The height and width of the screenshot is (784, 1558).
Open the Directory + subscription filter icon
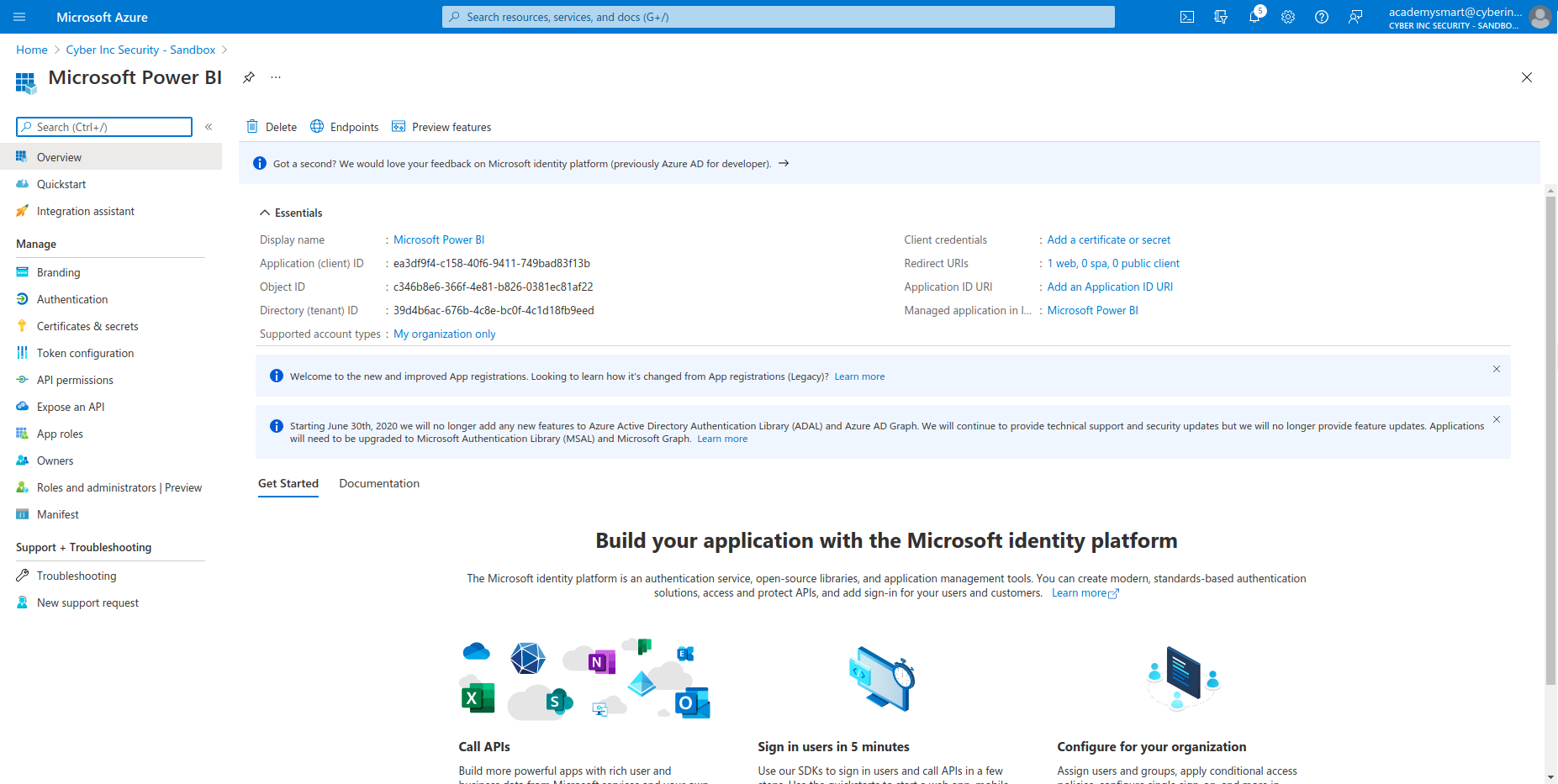tap(1221, 17)
